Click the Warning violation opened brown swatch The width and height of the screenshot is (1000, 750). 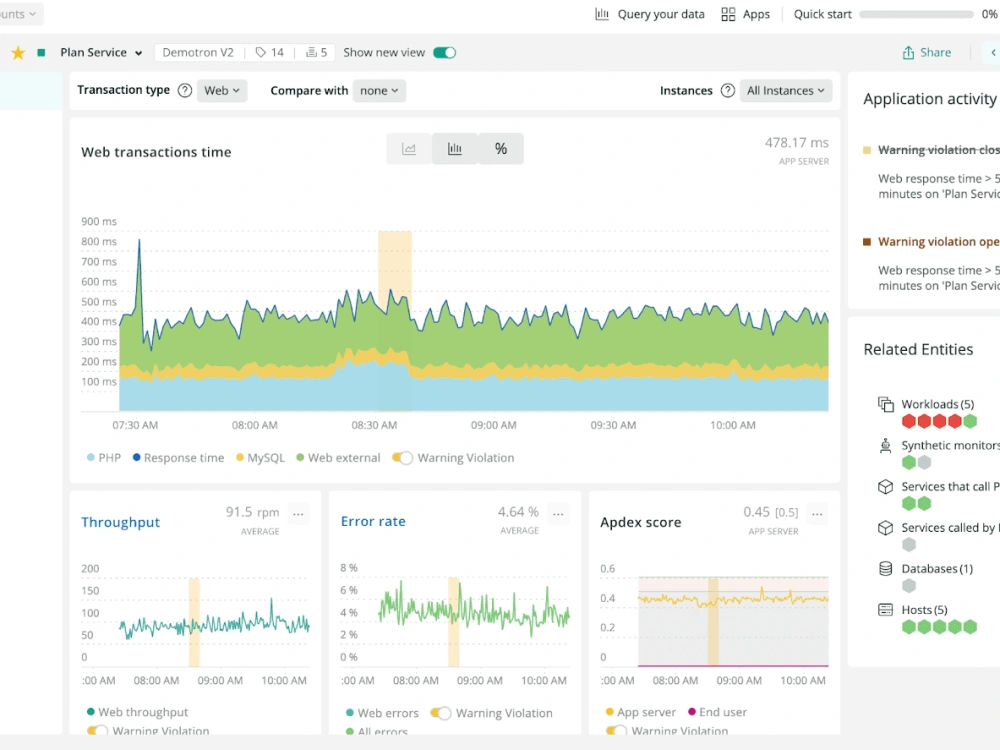(867, 242)
